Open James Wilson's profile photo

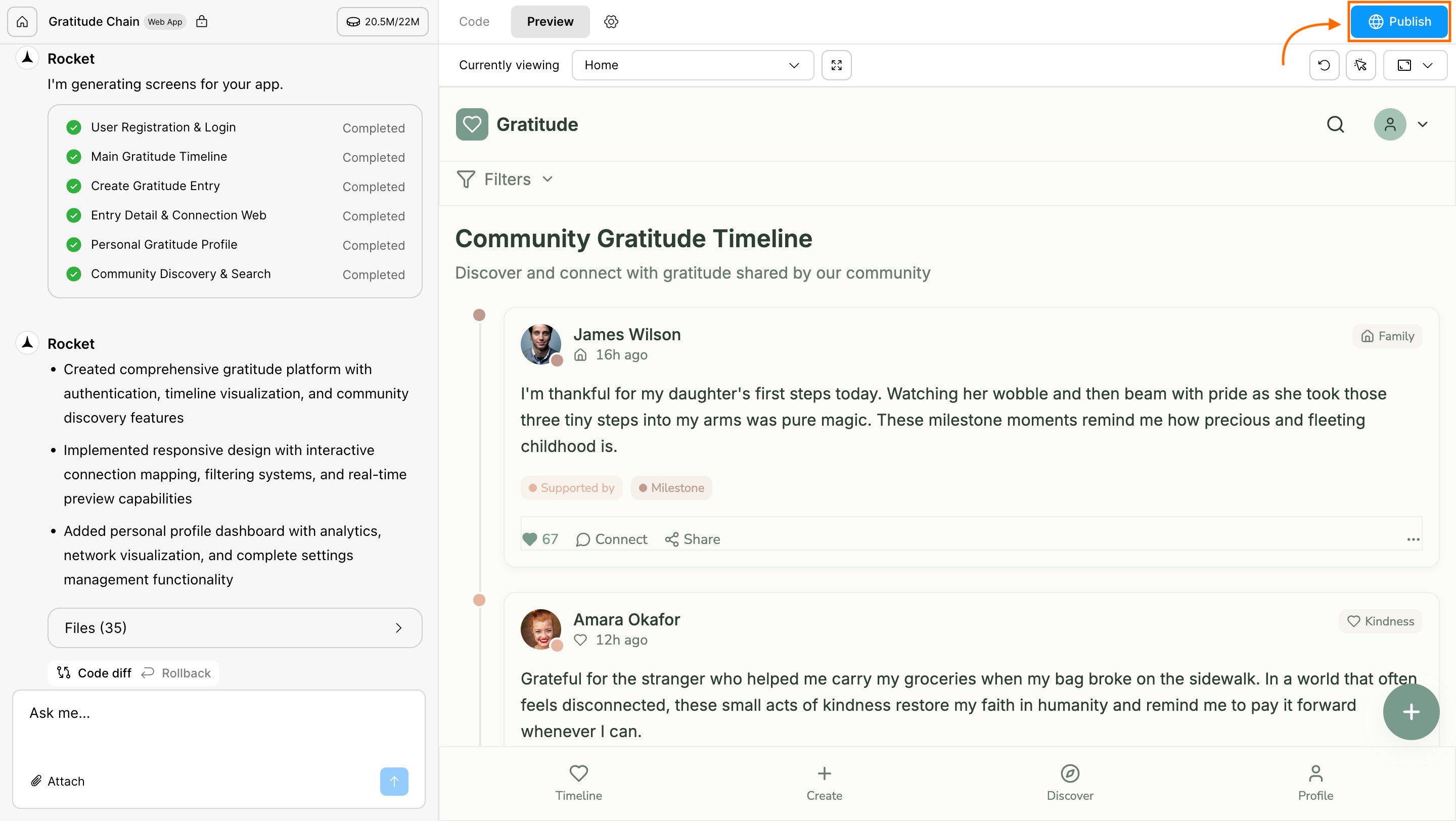(x=541, y=344)
